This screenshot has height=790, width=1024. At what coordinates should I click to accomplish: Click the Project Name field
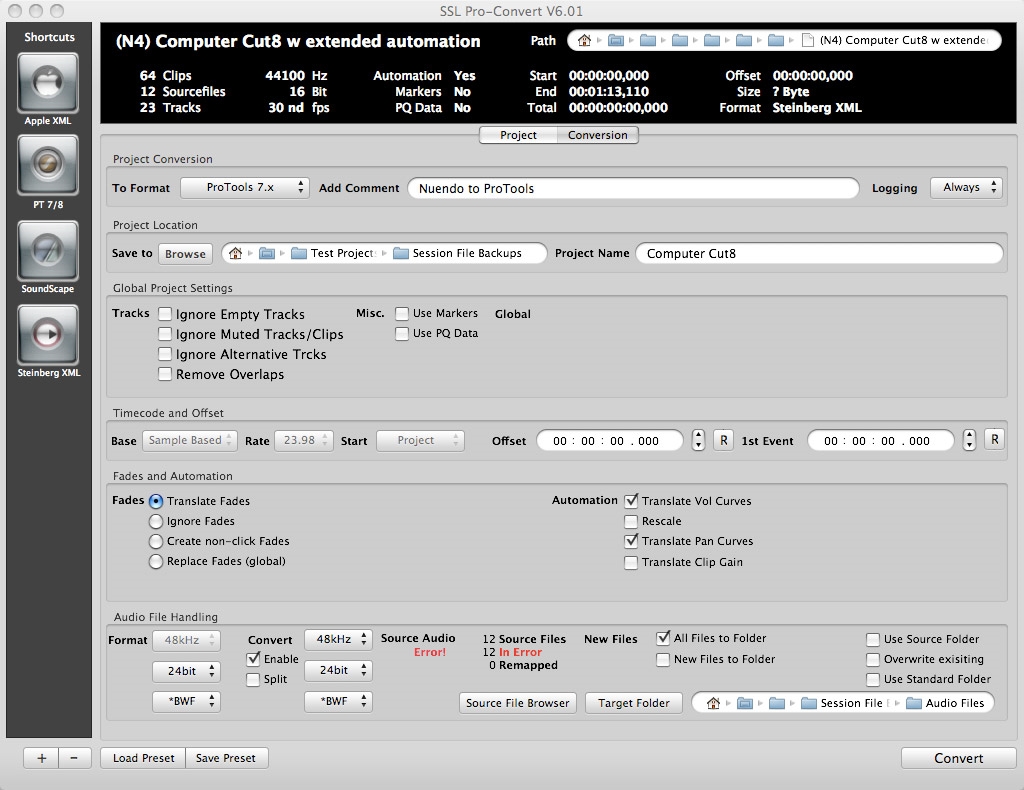click(x=820, y=253)
